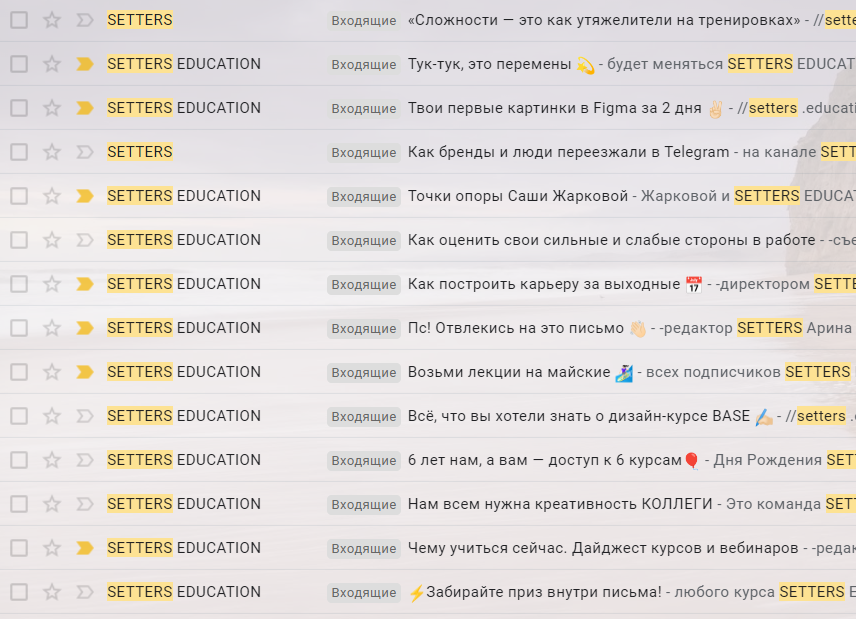
Task: Toggle importance marker on 'Тук-тук, это перемены'
Action: point(85,64)
